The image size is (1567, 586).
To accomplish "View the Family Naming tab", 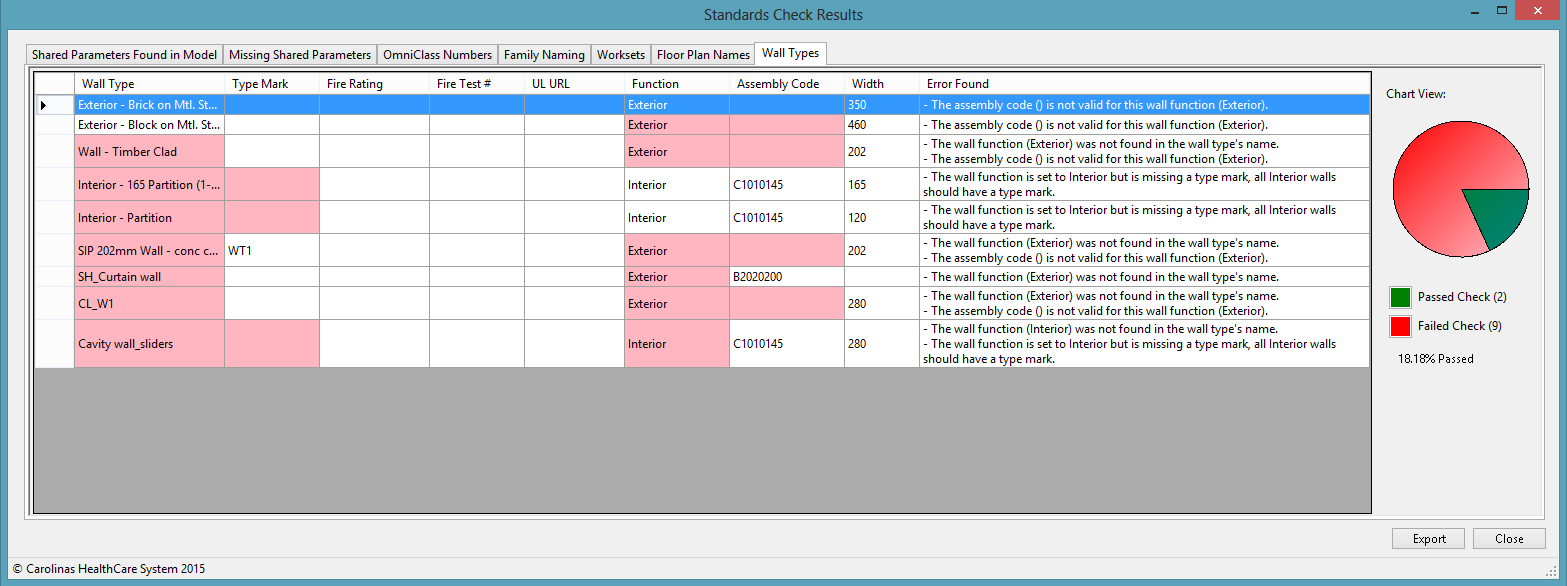I will pyautogui.click(x=544, y=54).
